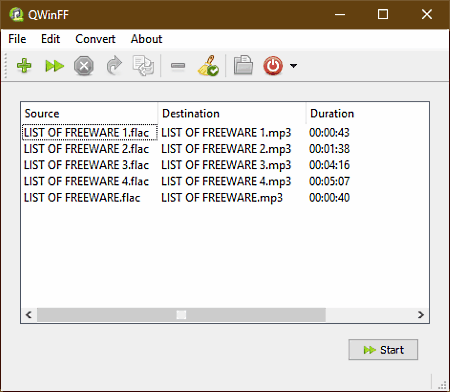This screenshot has height=392, width=450.
Task: Click the scrollbar left arrow
Action: 29,315
